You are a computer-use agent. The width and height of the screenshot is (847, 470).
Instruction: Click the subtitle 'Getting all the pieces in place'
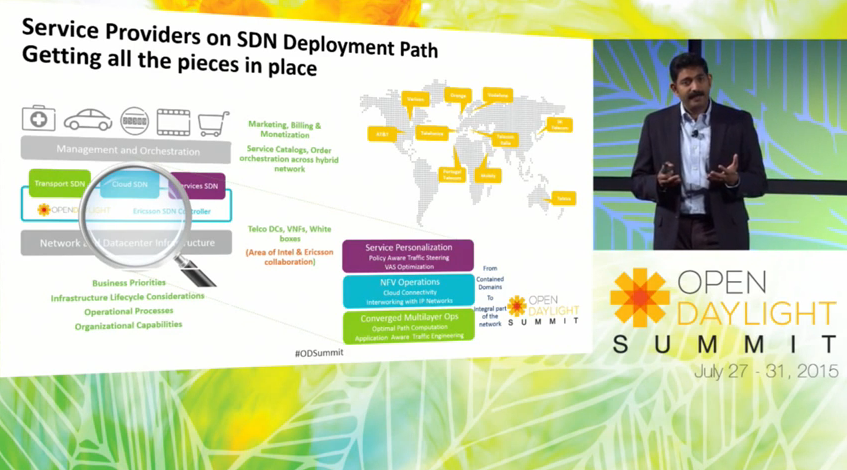click(169, 62)
